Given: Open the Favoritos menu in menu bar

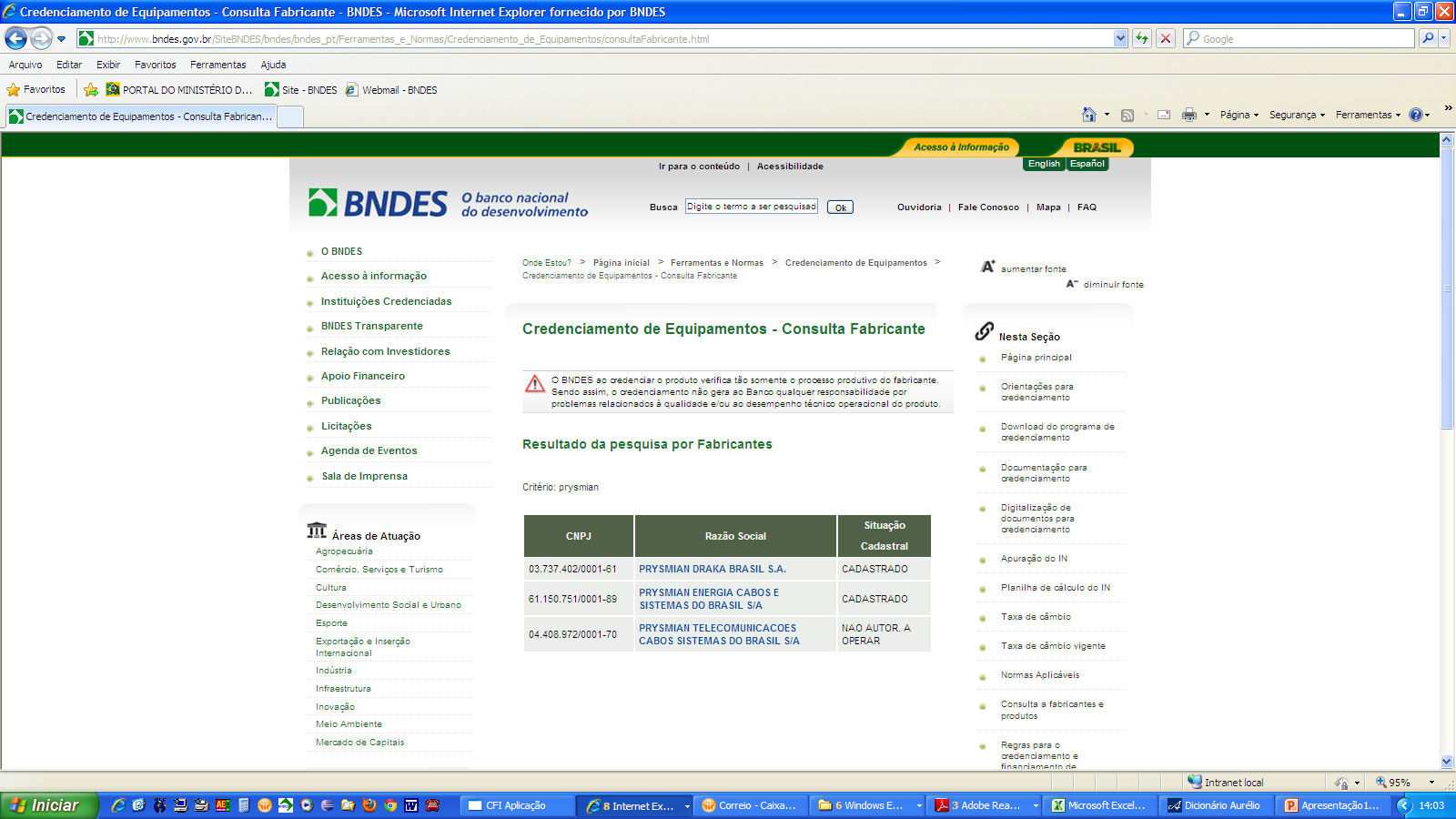Looking at the screenshot, I should [156, 65].
